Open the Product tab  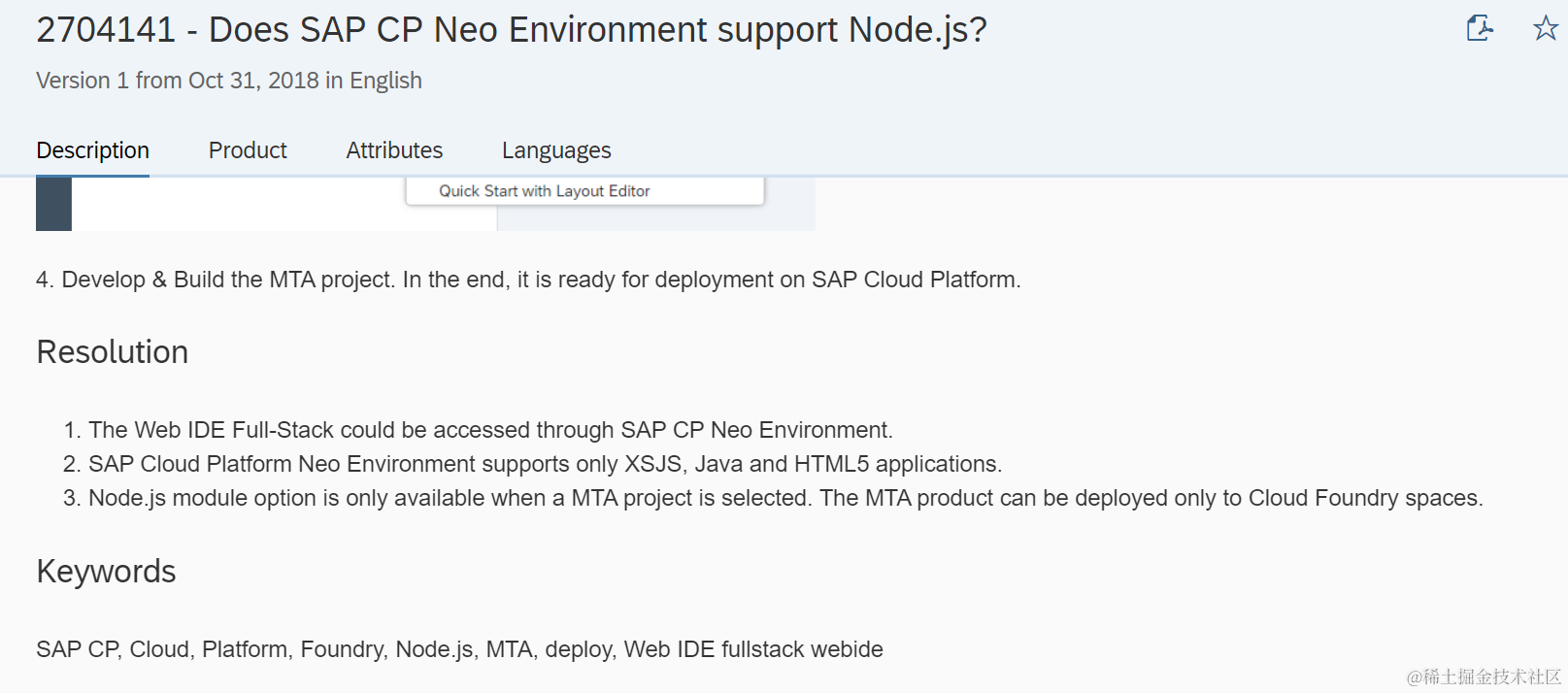(x=248, y=150)
